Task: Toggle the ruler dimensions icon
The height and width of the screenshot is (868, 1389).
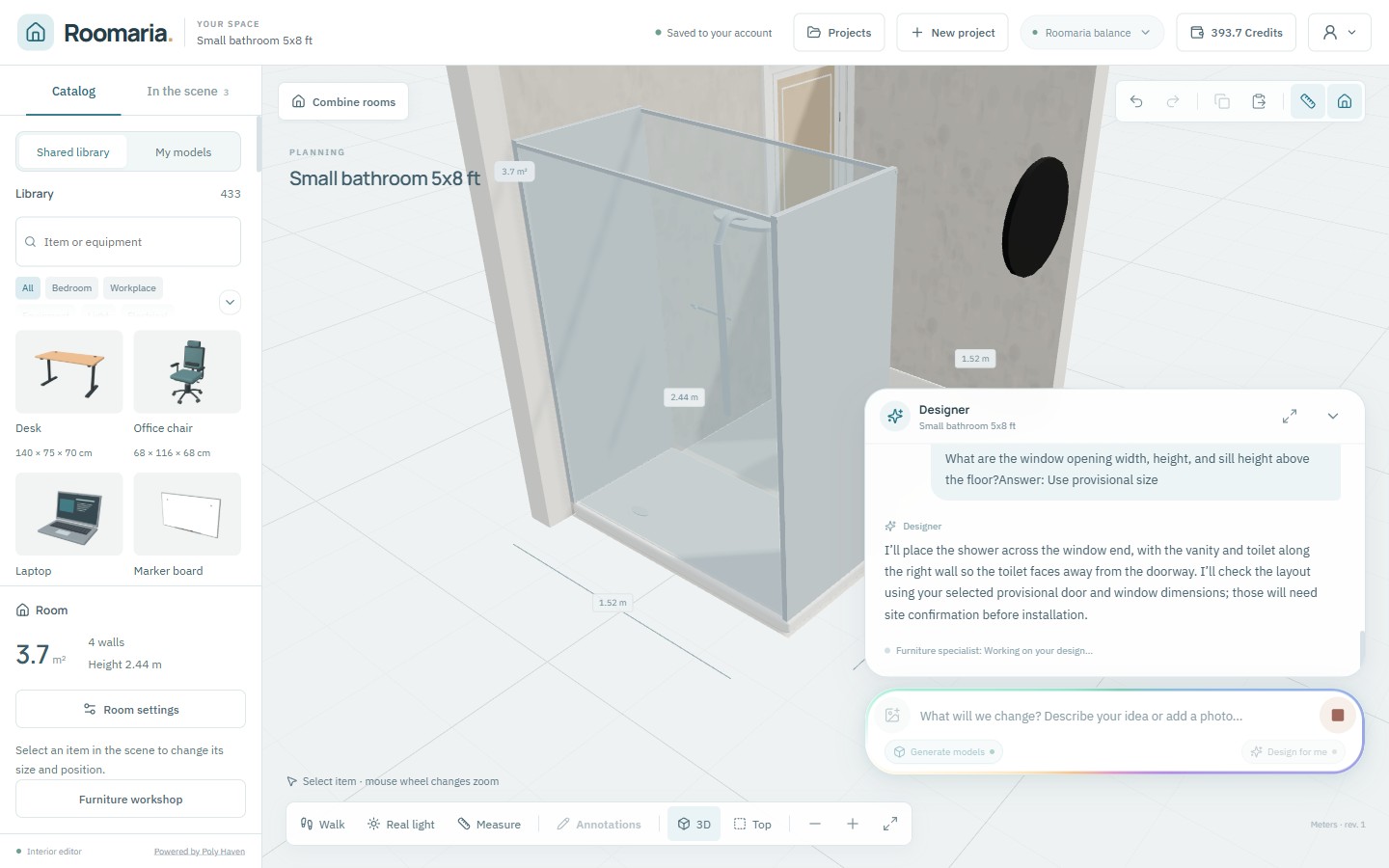Action: [1308, 101]
